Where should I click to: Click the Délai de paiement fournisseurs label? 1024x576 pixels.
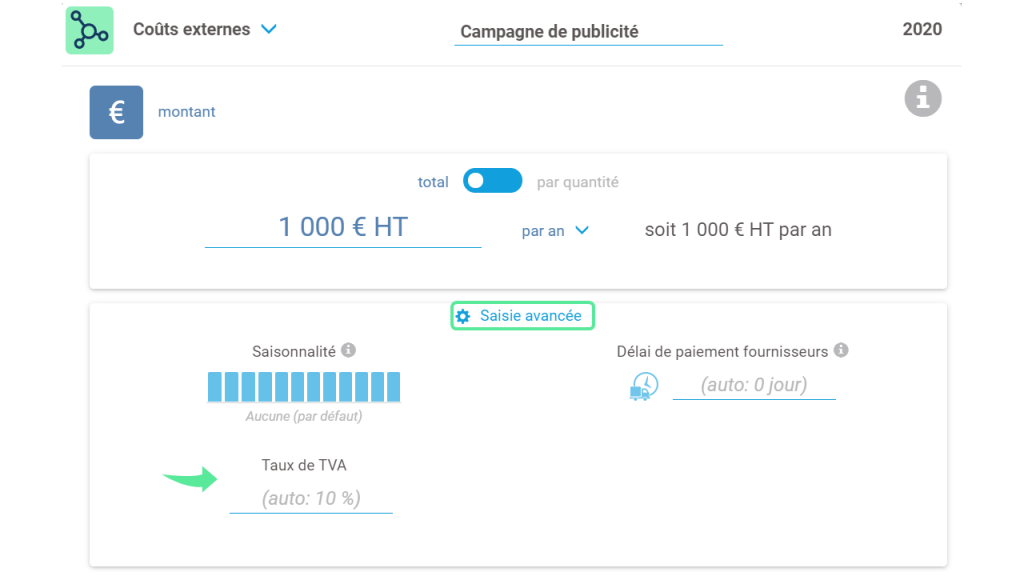tap(722, 352)
